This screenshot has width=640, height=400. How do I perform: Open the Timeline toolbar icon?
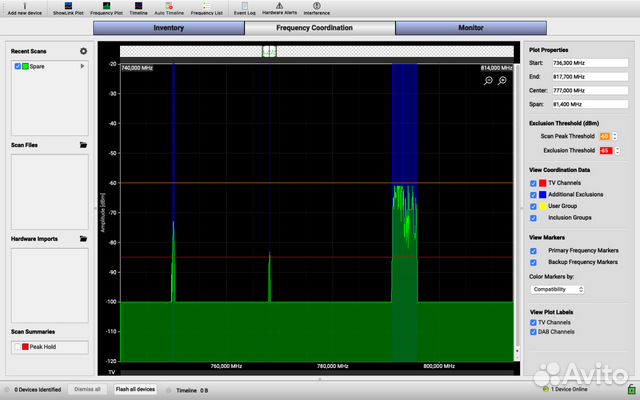(138, 8)
